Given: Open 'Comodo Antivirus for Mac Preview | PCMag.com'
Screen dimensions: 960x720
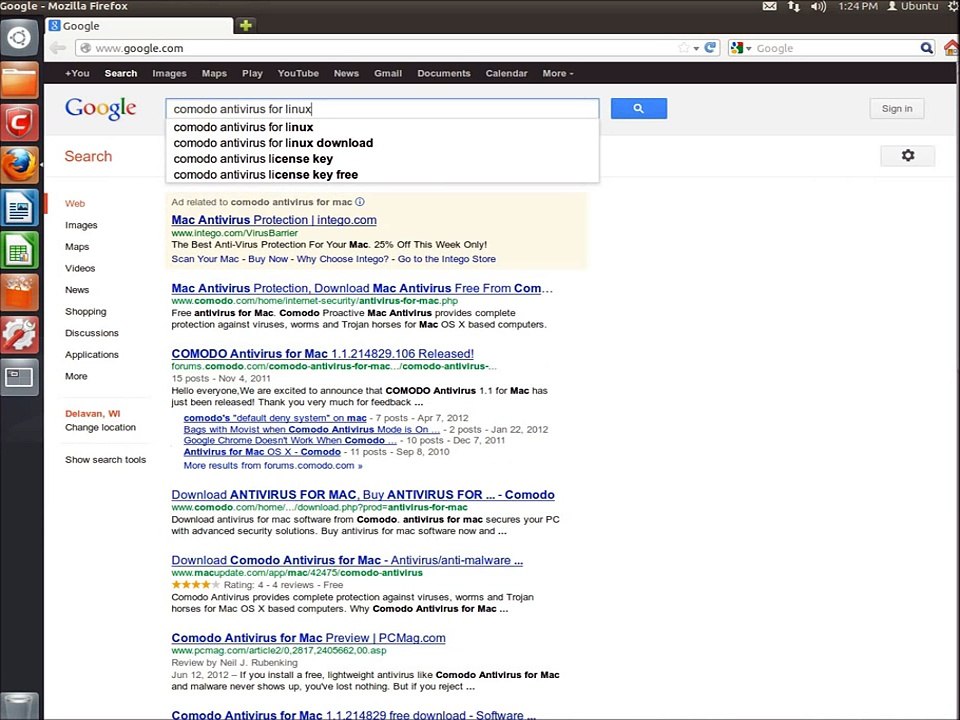Looking at the screenshot, I should 309,637.
